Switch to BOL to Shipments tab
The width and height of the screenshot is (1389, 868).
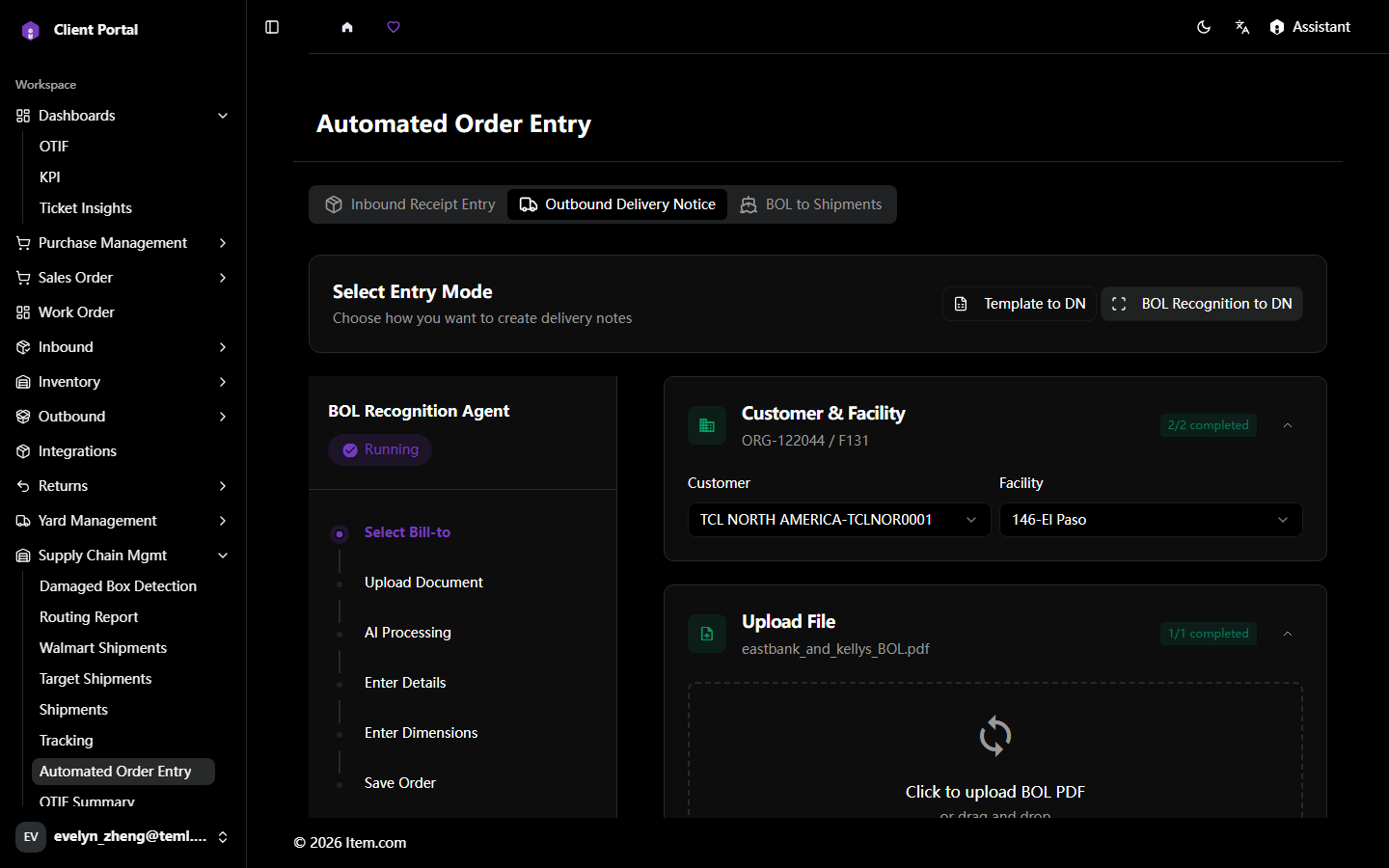coord(810,204)
